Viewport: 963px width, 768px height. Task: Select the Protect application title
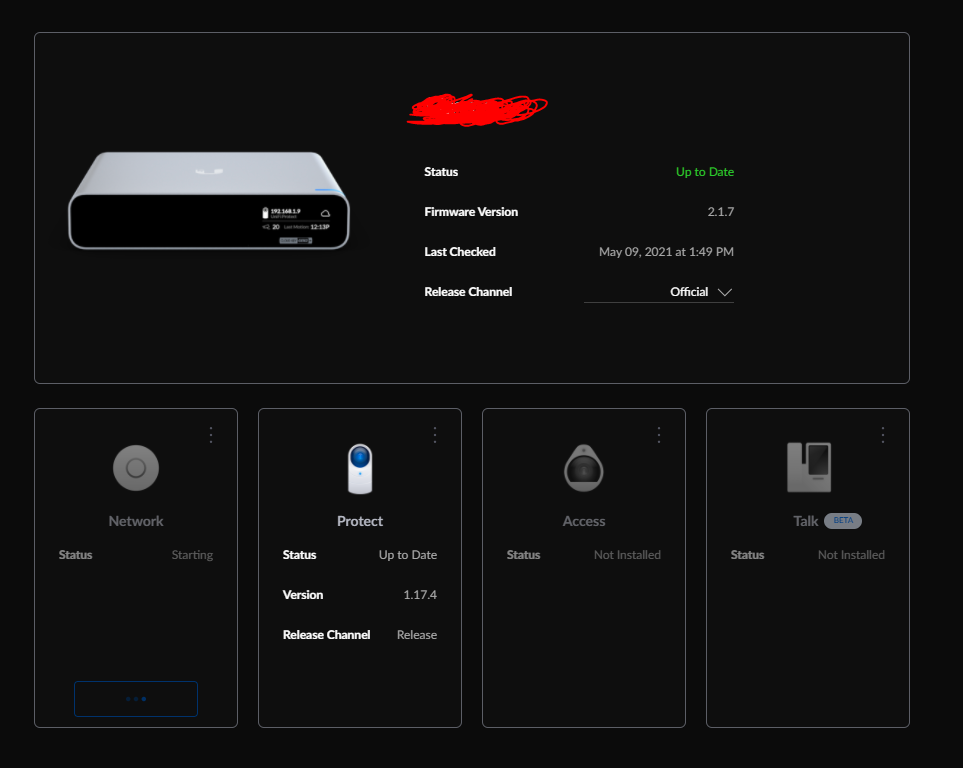pos(360,521)
